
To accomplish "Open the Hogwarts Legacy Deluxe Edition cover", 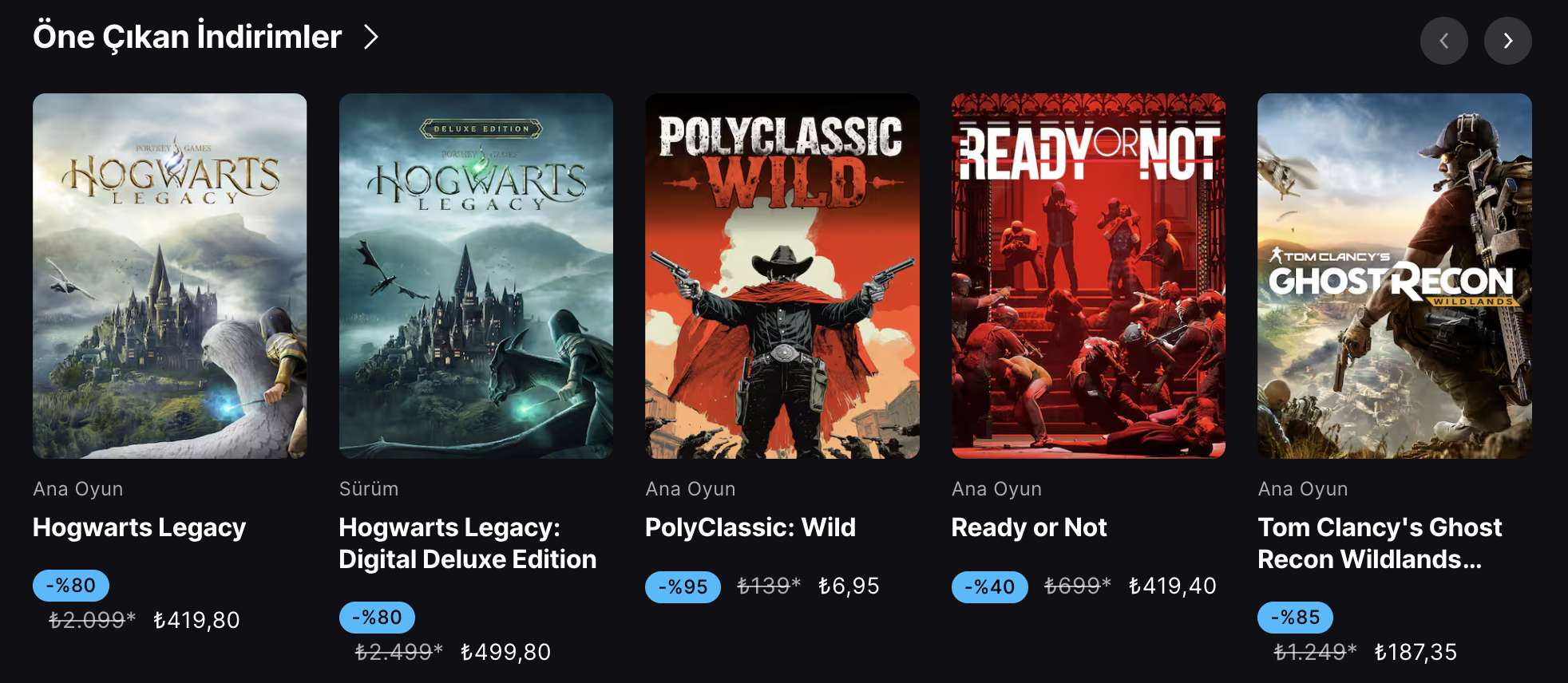I will tap(476, 275).
